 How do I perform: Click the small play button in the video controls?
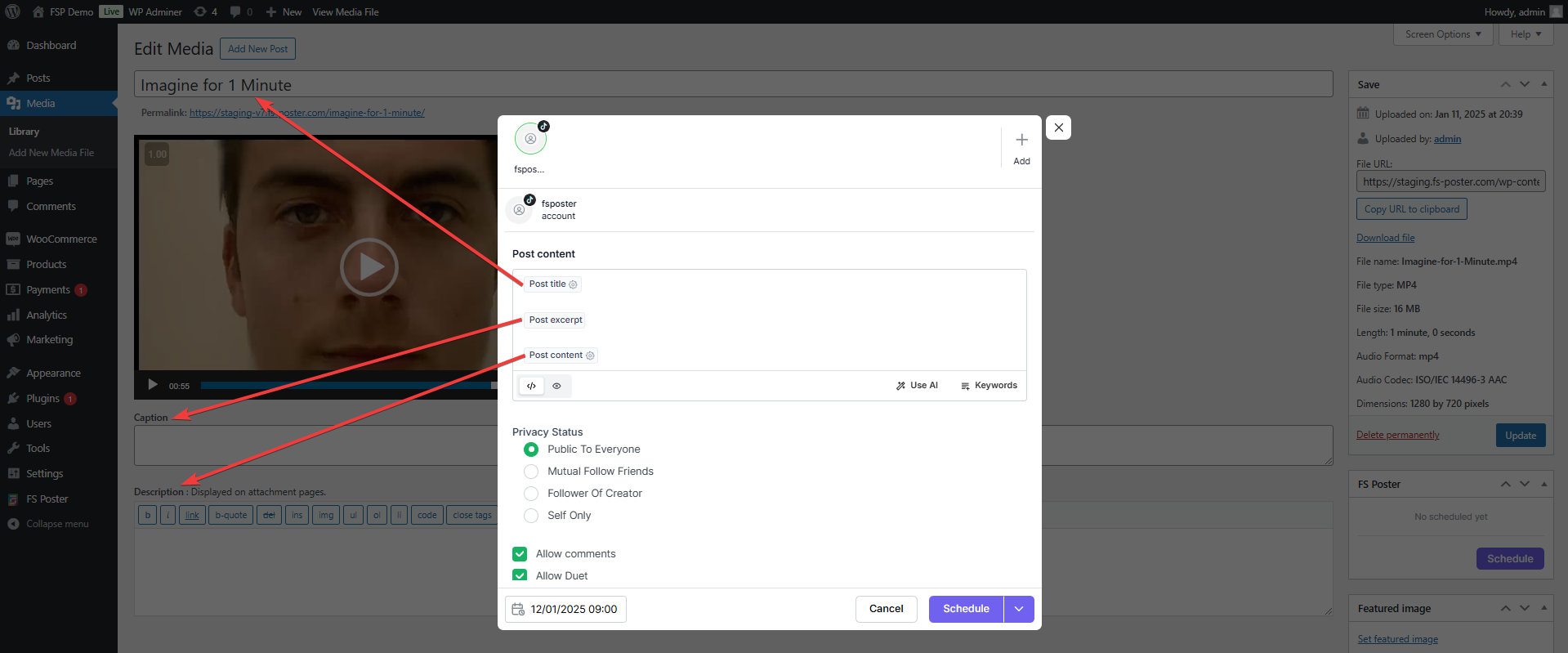[153, 385]
